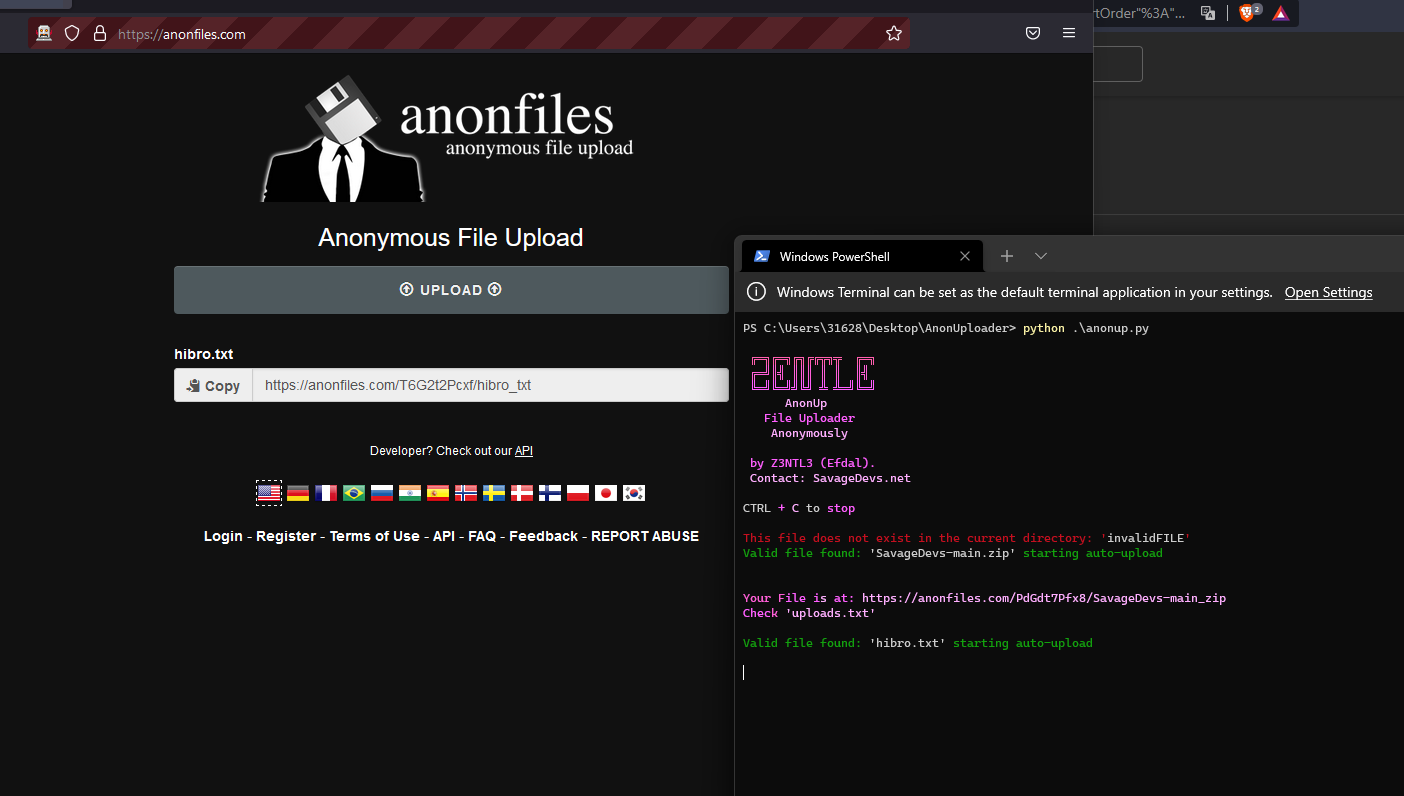
Task: Open the Feedback footer link
Action: [544, 536]
